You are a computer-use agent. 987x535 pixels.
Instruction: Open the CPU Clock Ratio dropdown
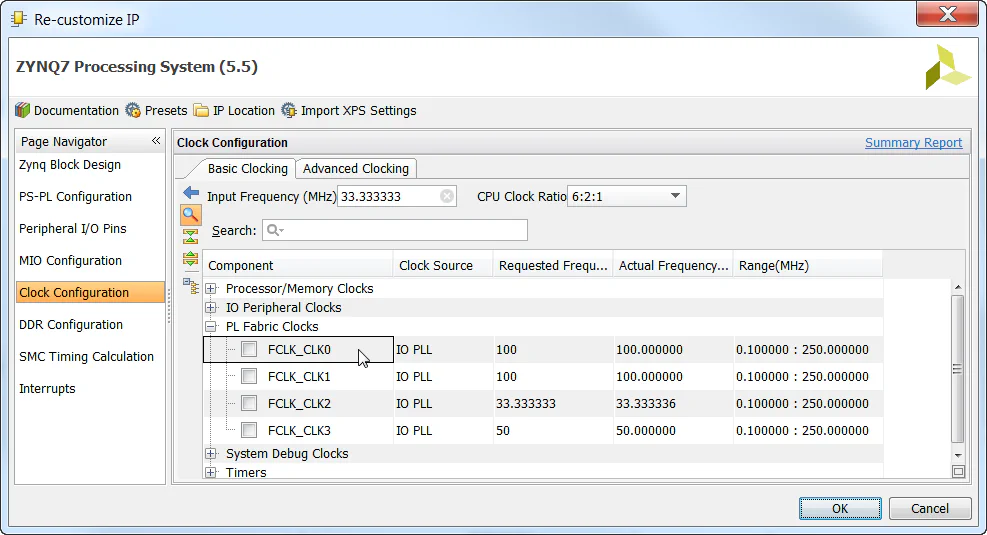[626, 196]
